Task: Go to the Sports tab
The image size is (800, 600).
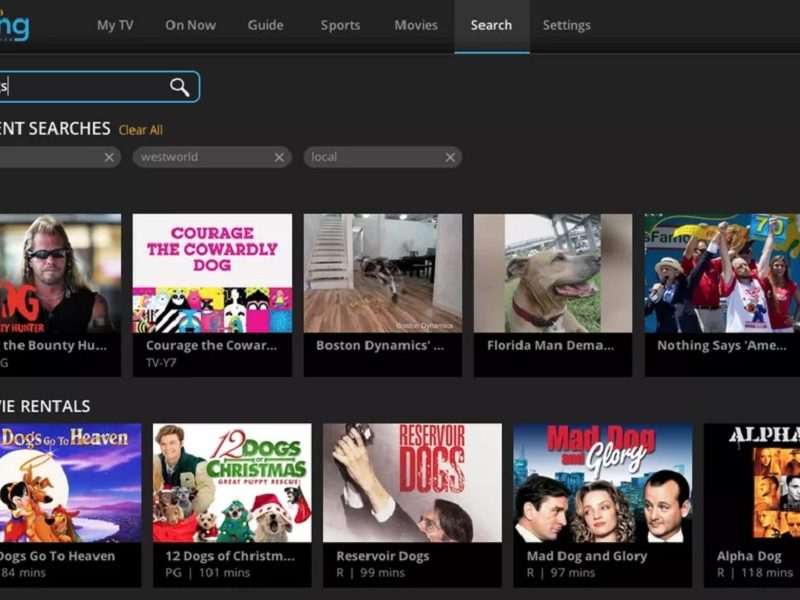Action: point(340,25)
